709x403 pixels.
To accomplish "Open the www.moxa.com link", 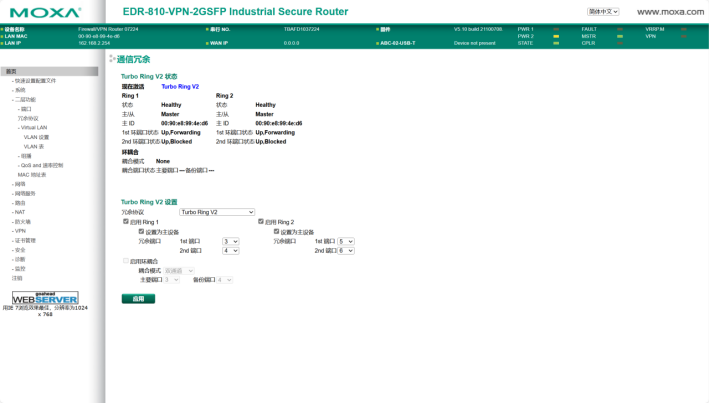I will (x=670, y=12).
